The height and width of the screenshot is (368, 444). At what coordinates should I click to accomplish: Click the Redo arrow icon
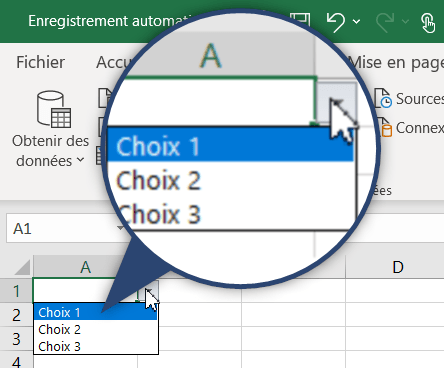tap(385, 22)
